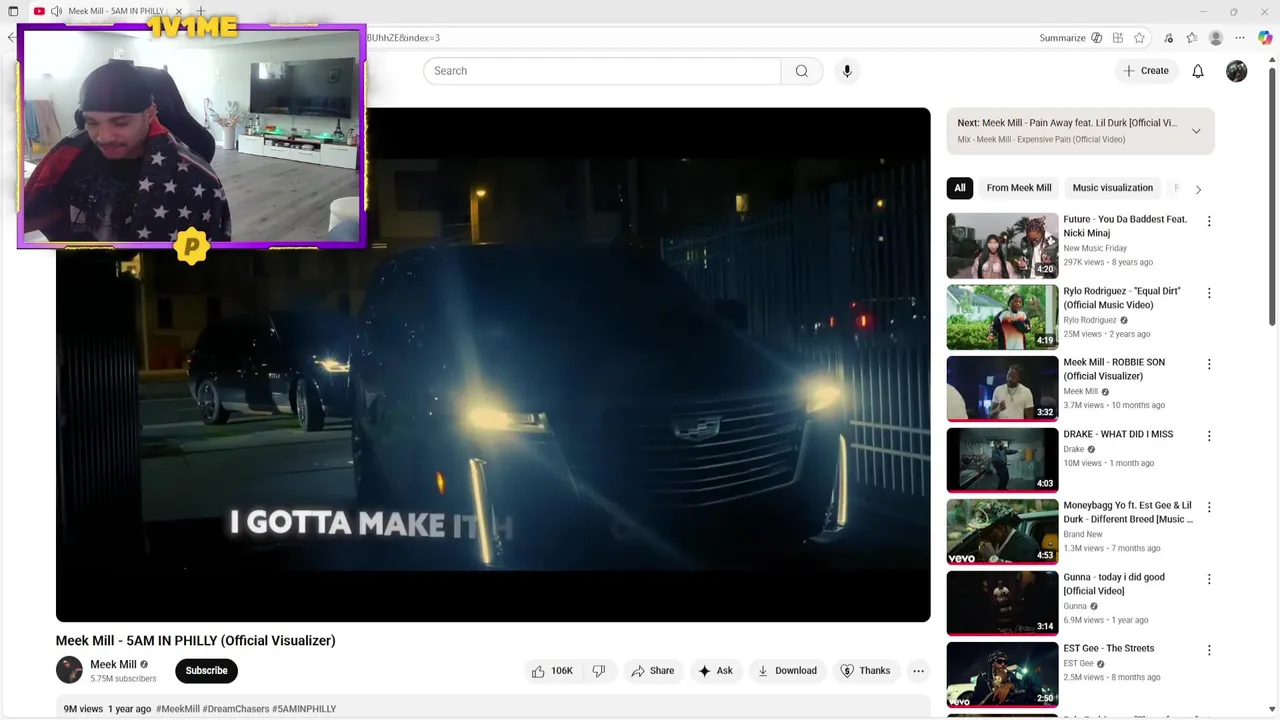Send Thanks to the creator
Viewport: 1280px width, 720px height.
pos(865,671)
